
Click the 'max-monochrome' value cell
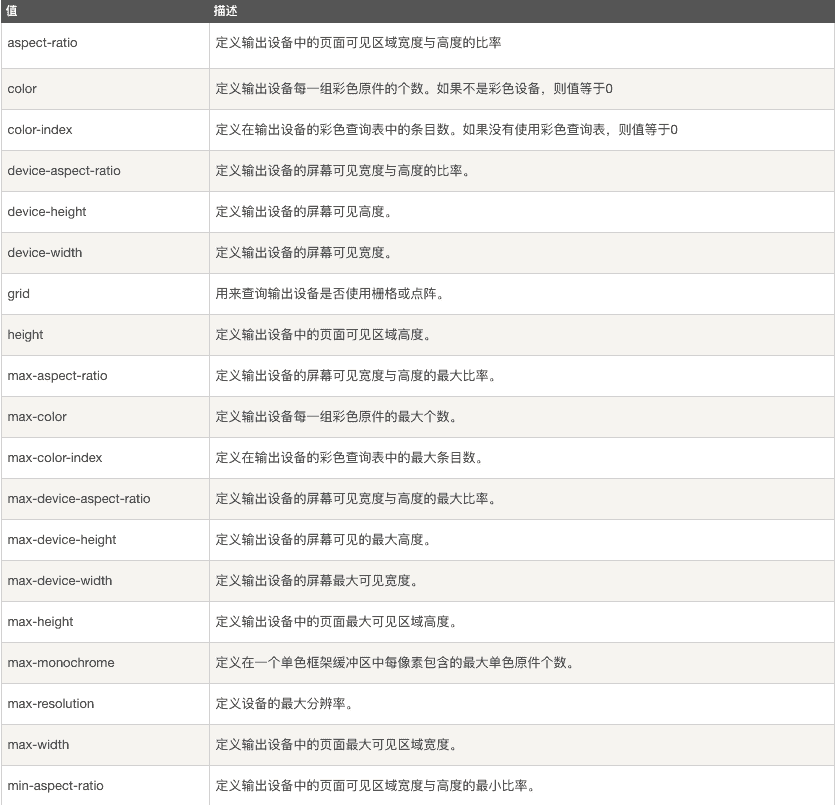(105, 663)
